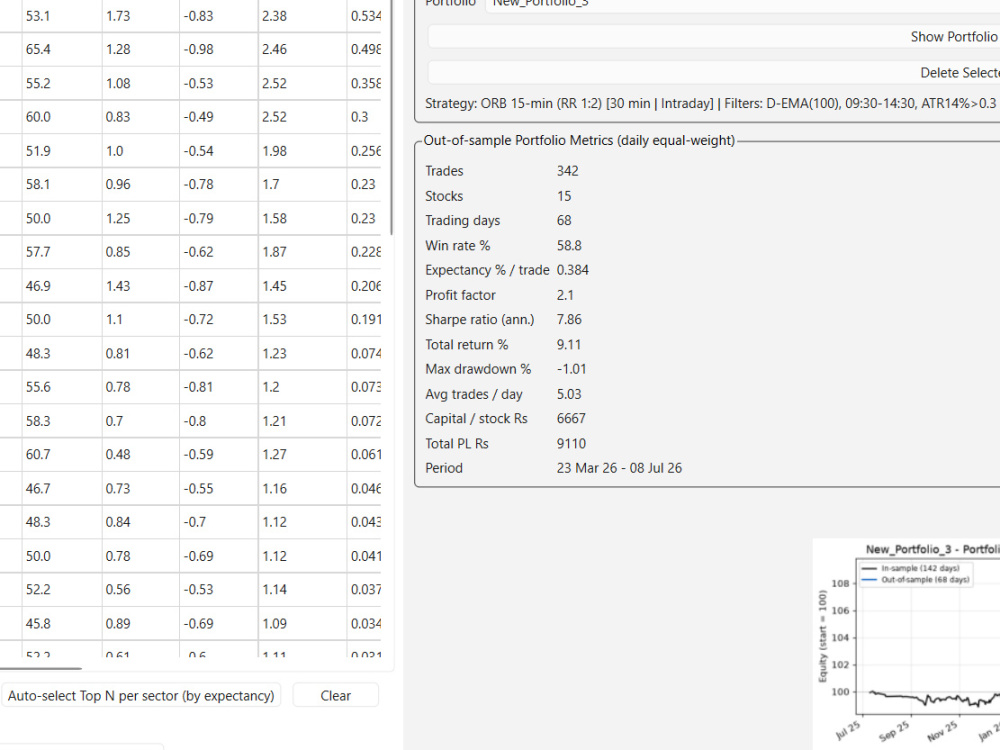Open the New_Portfolio_3 equity chart thumbnail
Screen dimensions: 1000x750
pos(906,644)
